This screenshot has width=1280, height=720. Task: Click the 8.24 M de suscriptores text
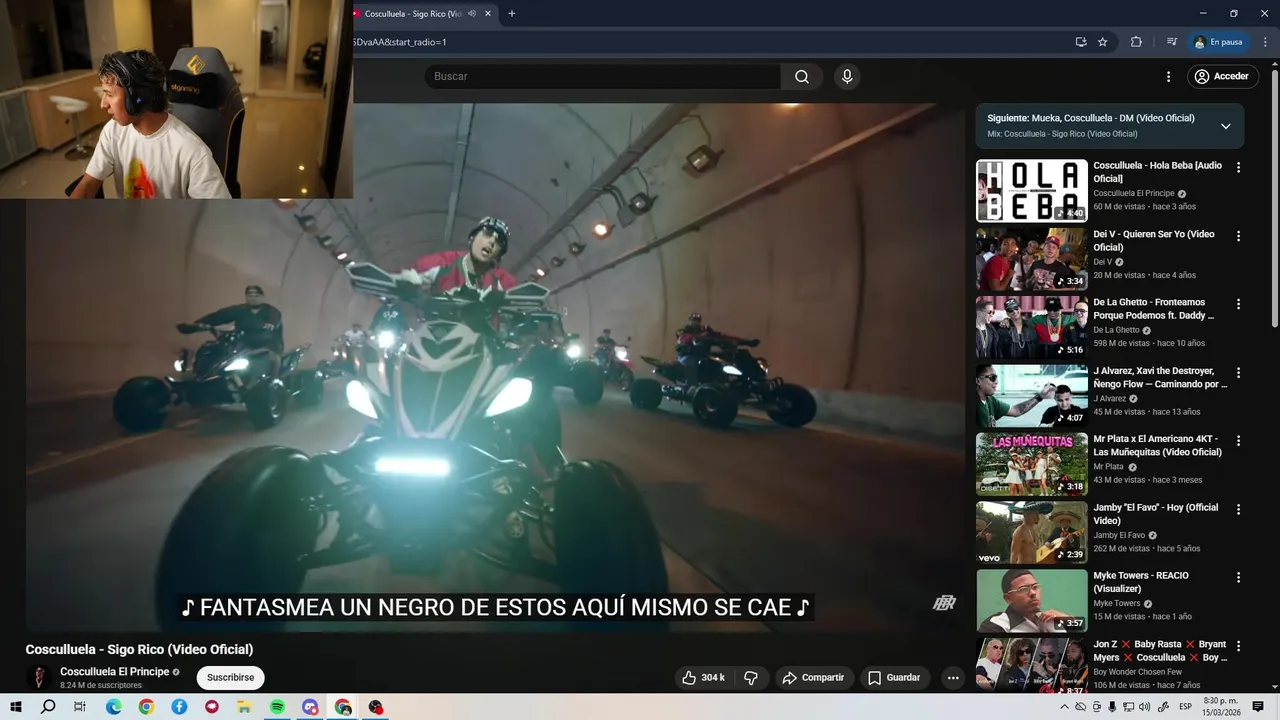point(101,685)
